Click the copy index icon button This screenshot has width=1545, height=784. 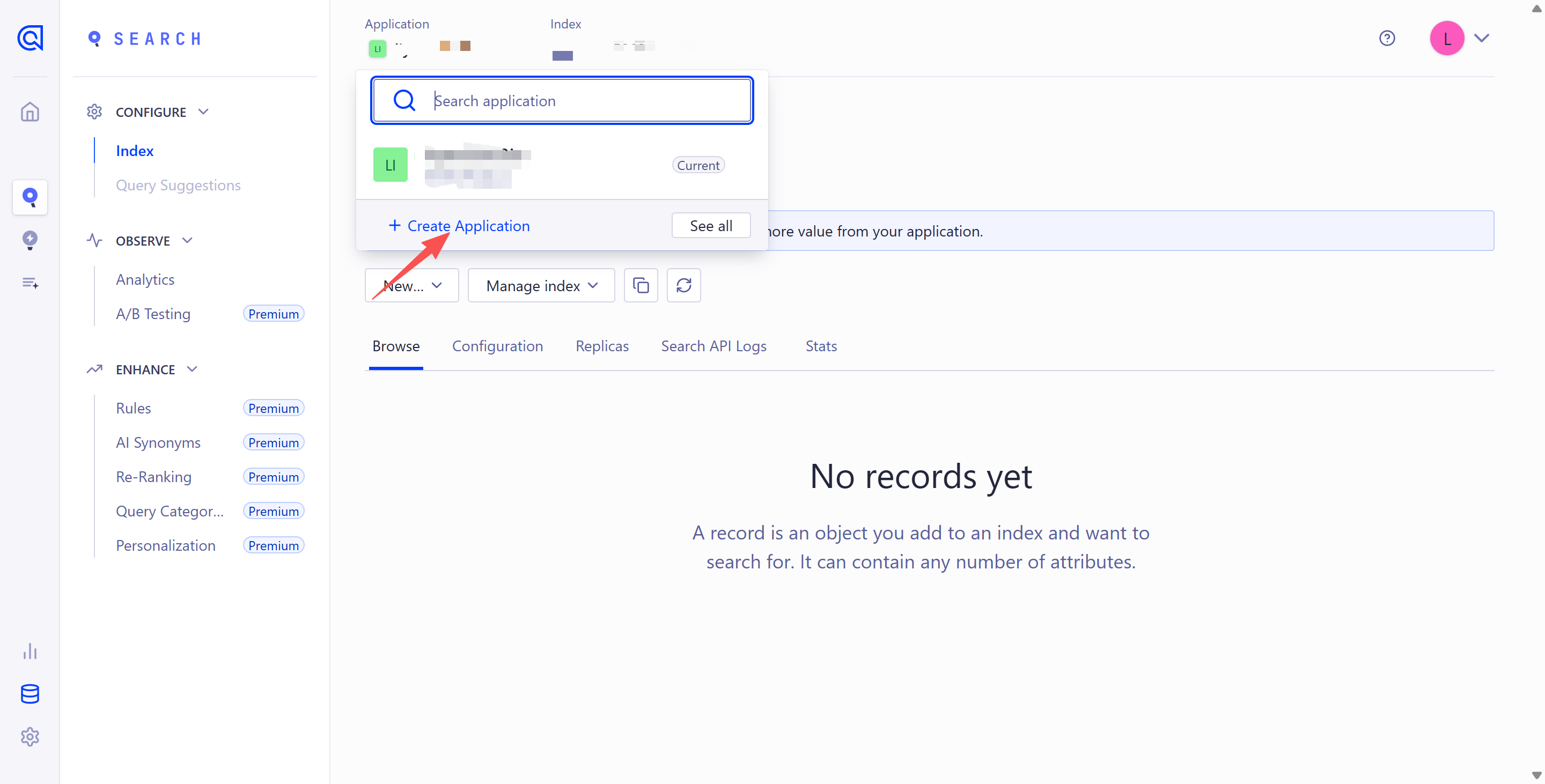pos(641,285)
